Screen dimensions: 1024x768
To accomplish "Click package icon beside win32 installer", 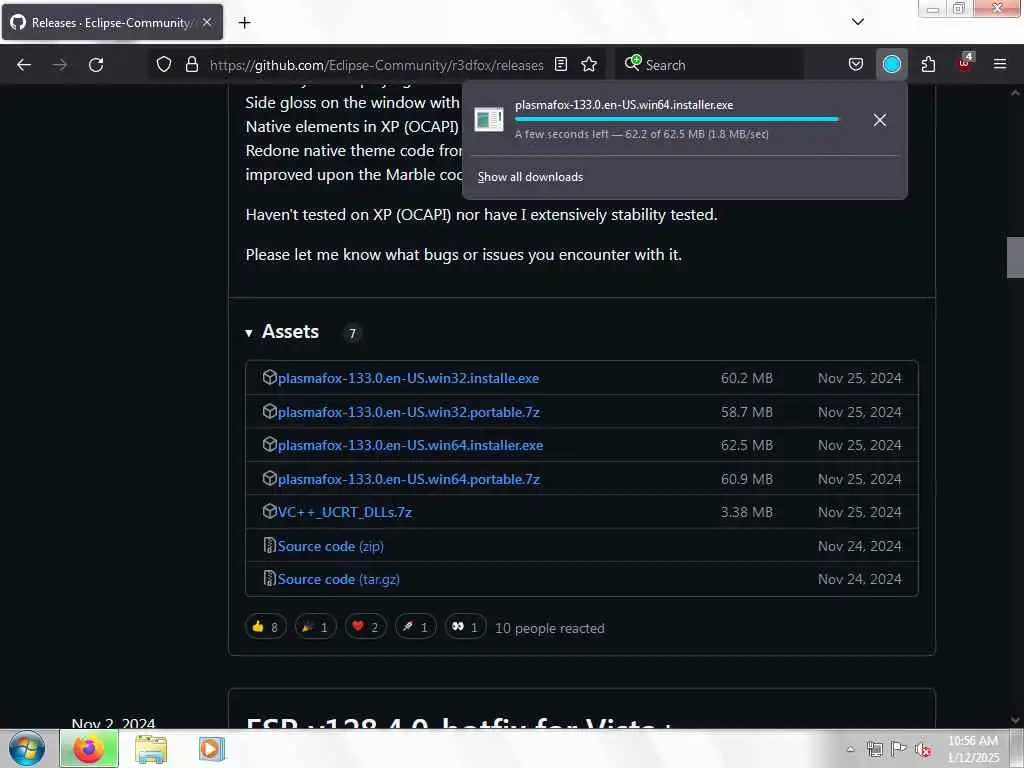I will pyautogui.click(x=270, y=377).
